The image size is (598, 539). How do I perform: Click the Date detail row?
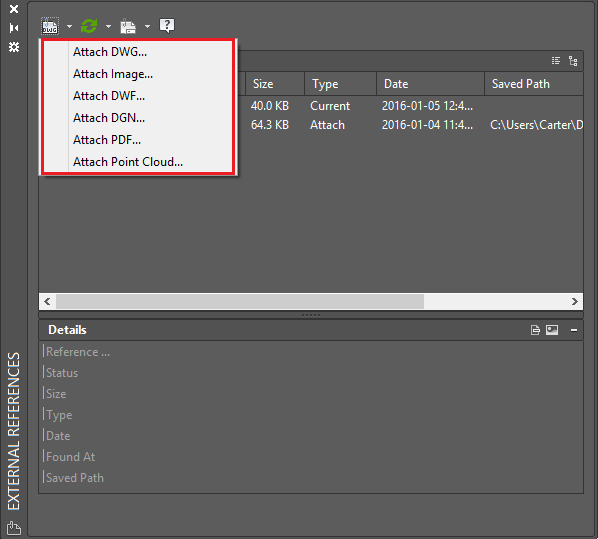pos(311,436)
